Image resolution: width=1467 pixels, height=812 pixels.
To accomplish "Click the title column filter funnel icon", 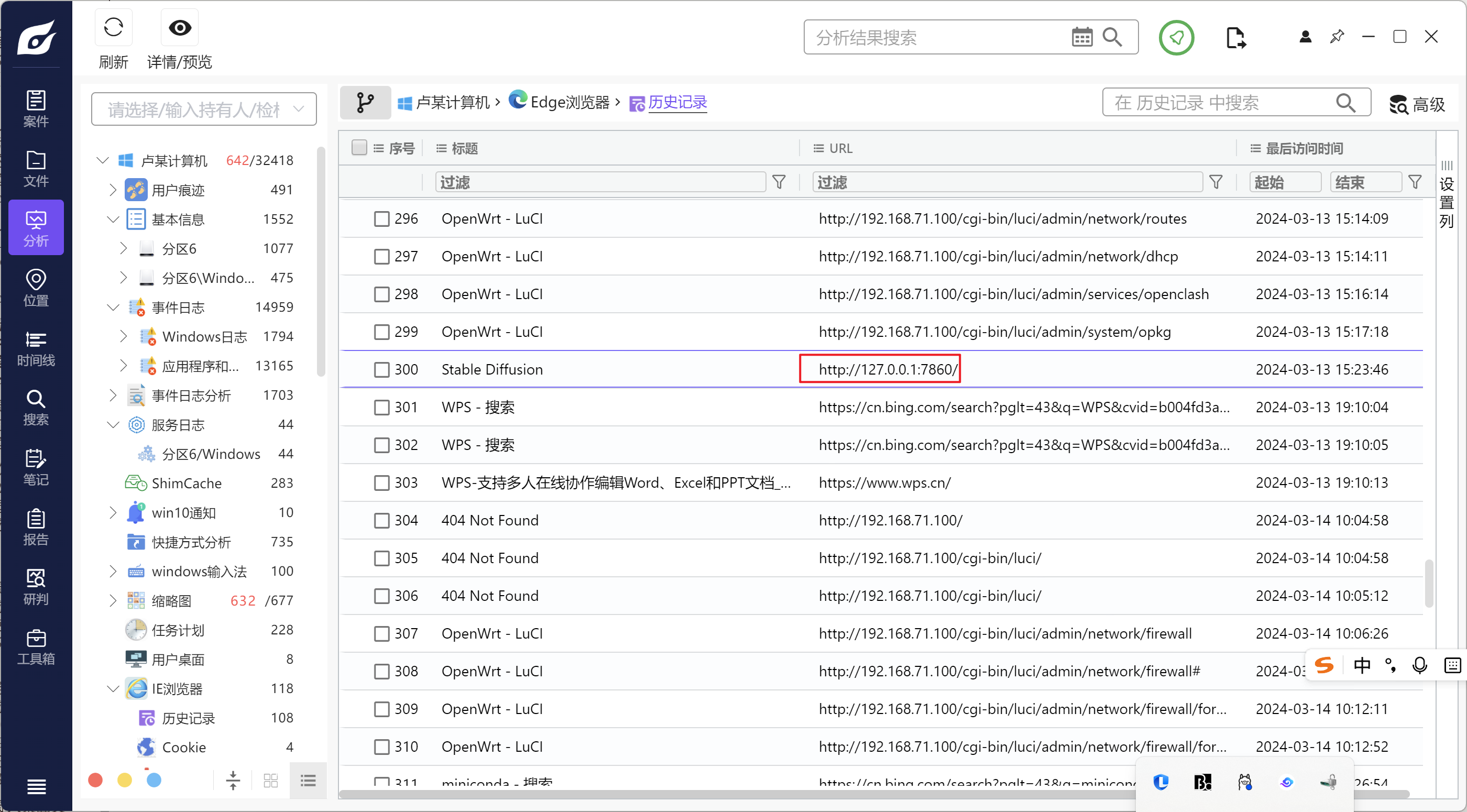I will pyautogui.click(x=779, y=182).
